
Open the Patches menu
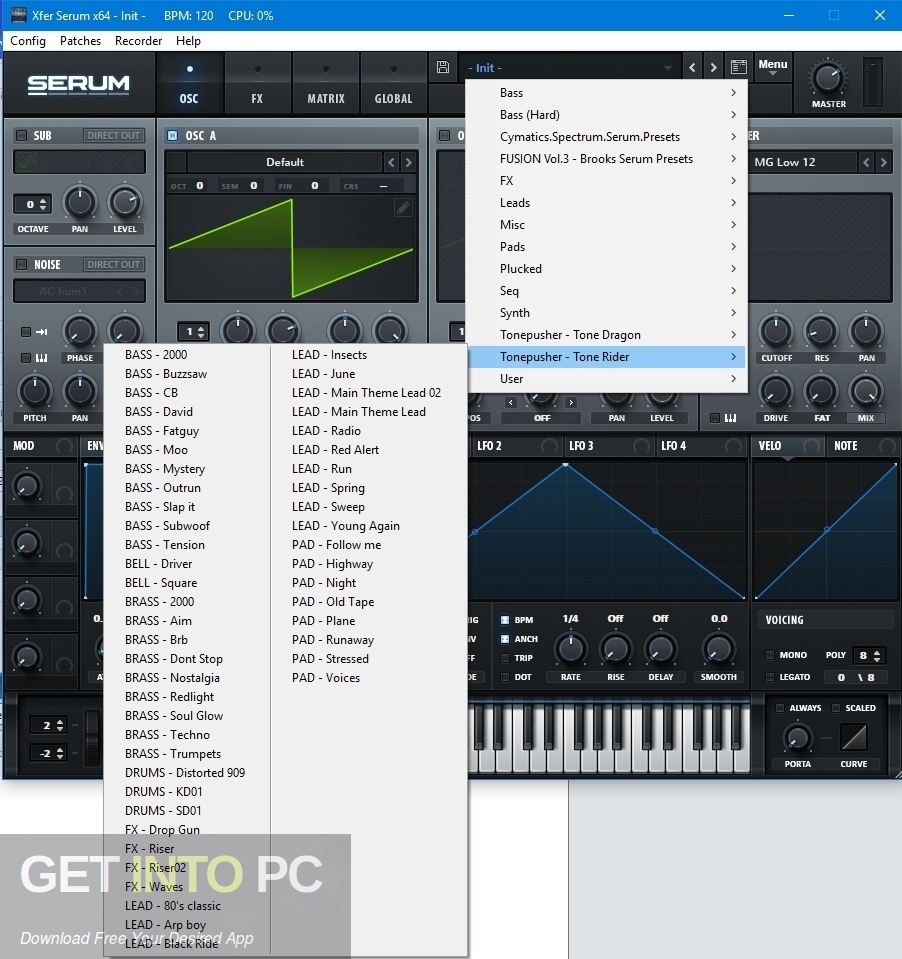pyautogui.click(x=80, y=40)
